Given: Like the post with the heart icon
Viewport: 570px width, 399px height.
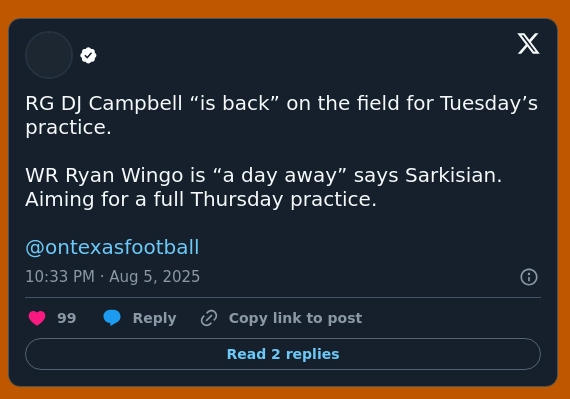Looking at the screenshot, I should [37, 318].
